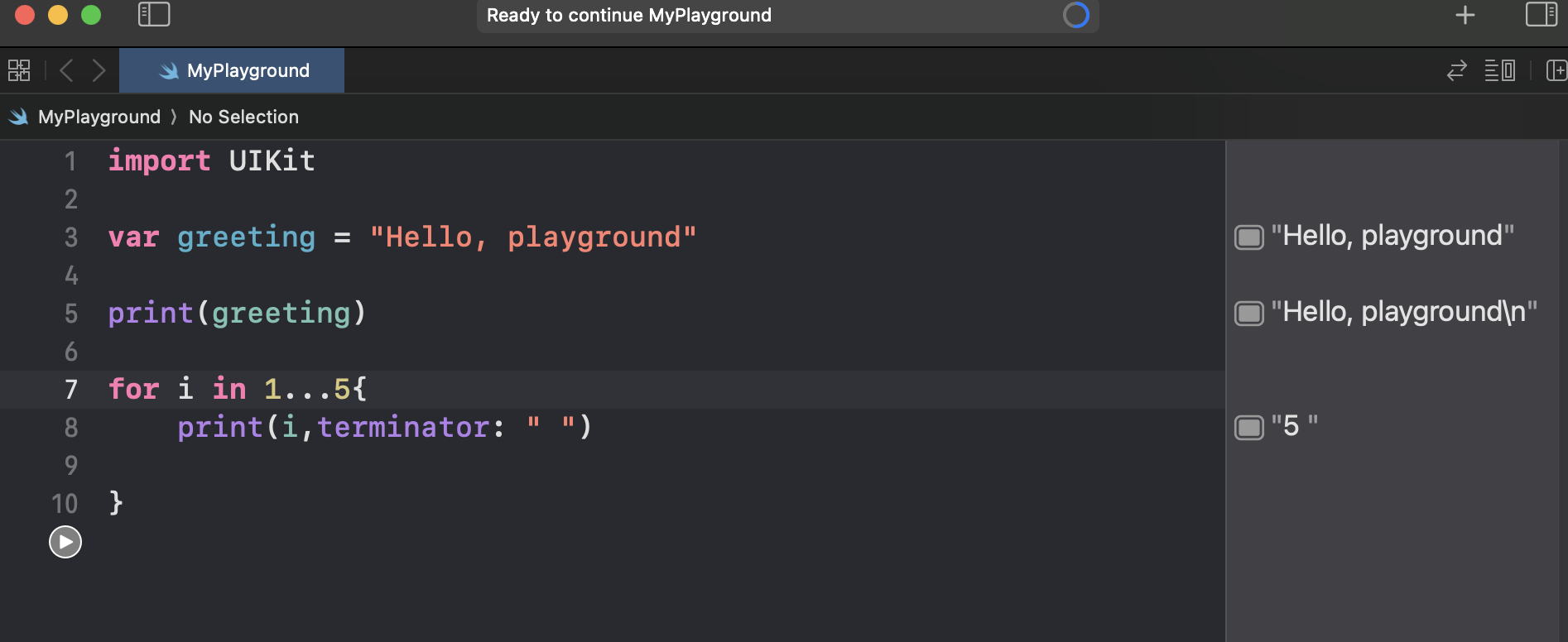The height and width of the screenshot is (642, 1568).
Task: Click the Swift icon in MyPlayground tab
Action: click(169, 71)
